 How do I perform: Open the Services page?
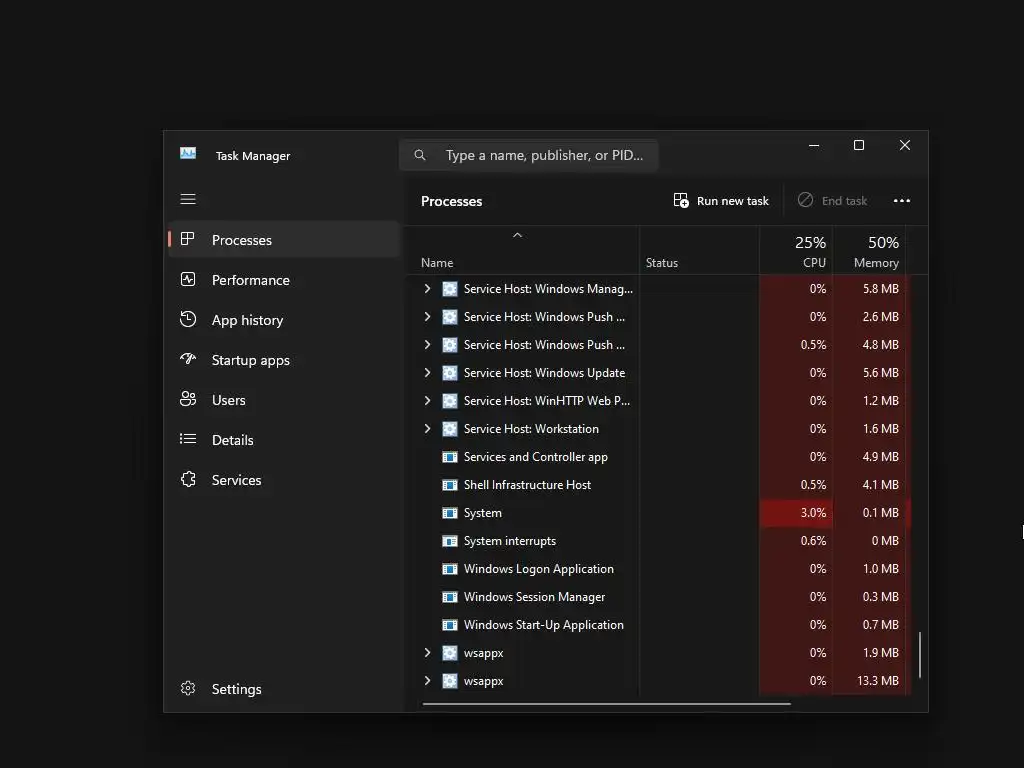coord(284,480)
